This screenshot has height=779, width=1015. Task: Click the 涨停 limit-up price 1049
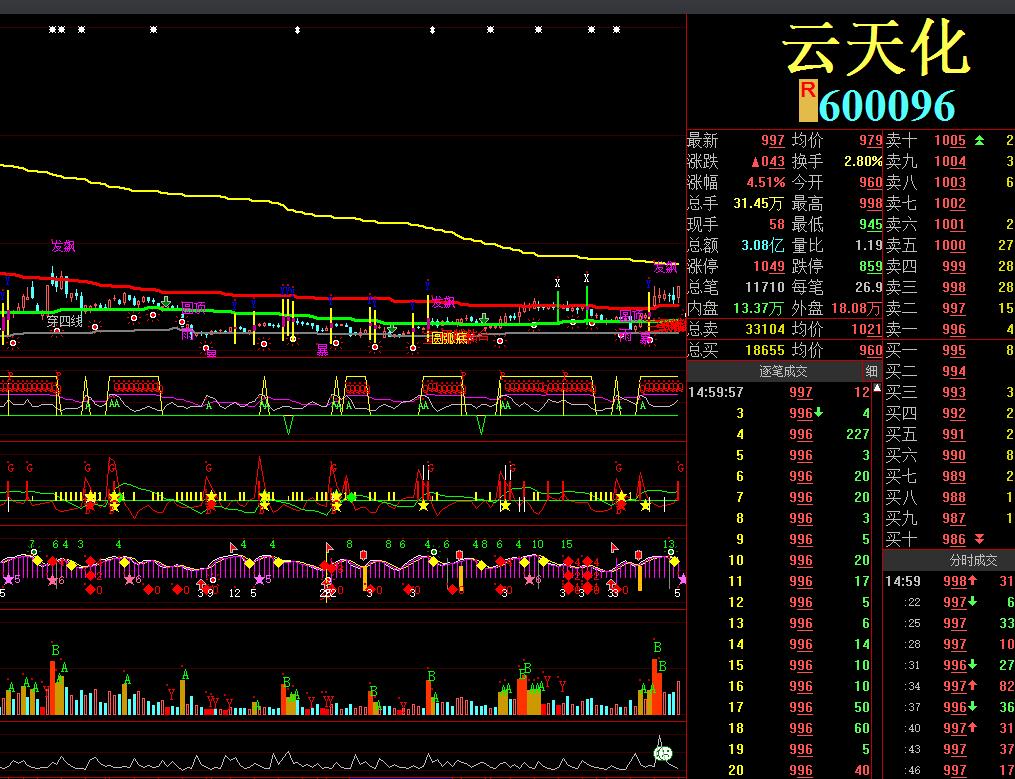tap(769, 266)
